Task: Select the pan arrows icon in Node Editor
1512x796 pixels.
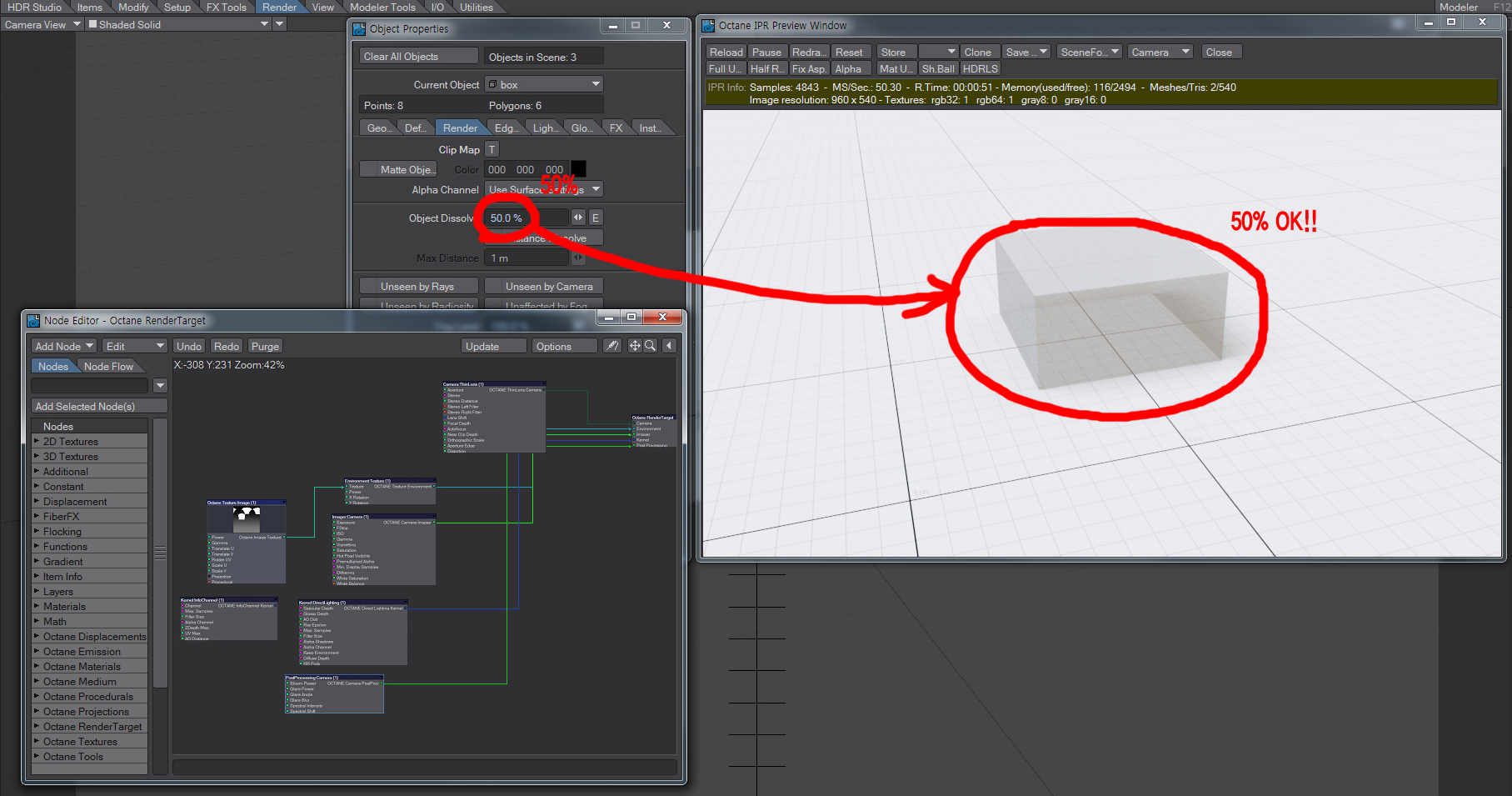Action: (635, 346)
